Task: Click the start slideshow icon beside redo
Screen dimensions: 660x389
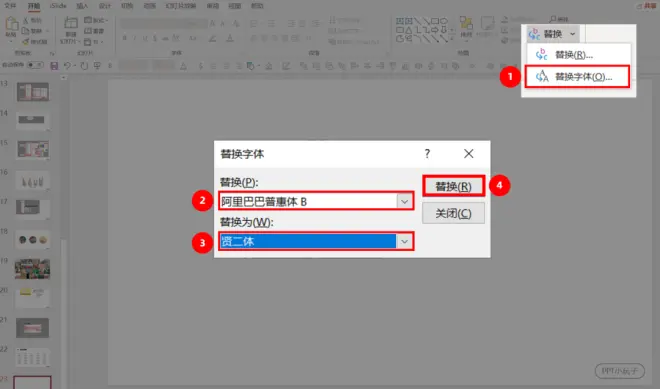Action: [97, 66]
